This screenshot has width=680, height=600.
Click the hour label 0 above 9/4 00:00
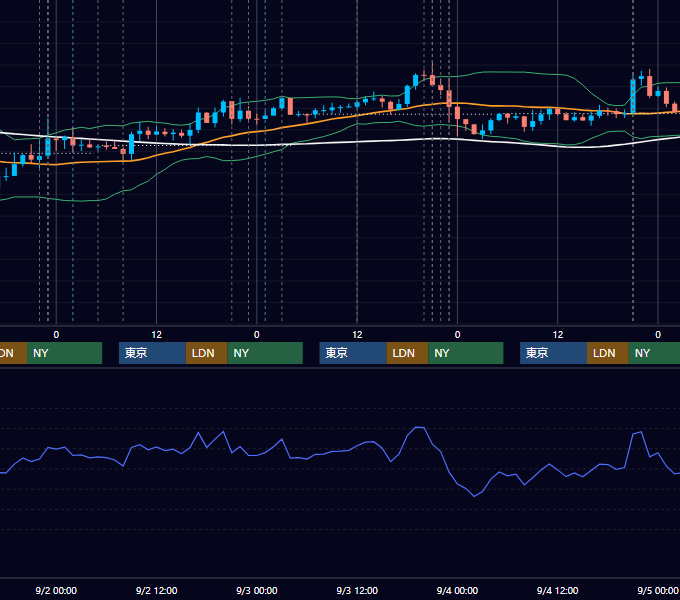tap(457, 335)
